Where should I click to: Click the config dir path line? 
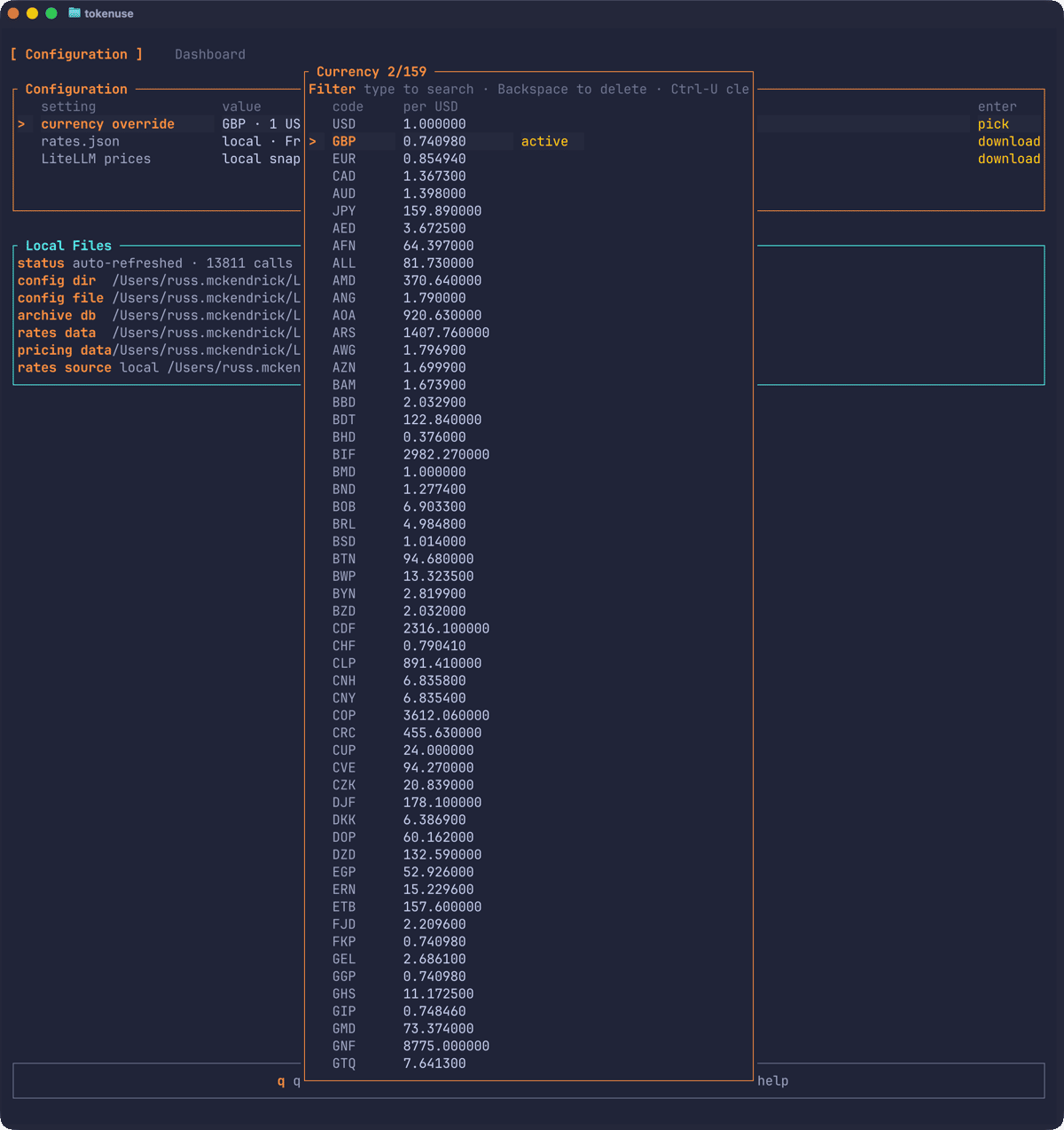coord(159,280)
